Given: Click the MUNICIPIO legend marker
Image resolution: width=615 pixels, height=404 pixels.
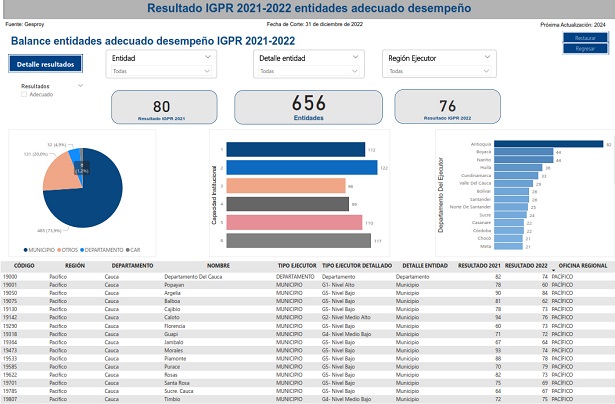Looking at the screenshot, I should 25,250.
